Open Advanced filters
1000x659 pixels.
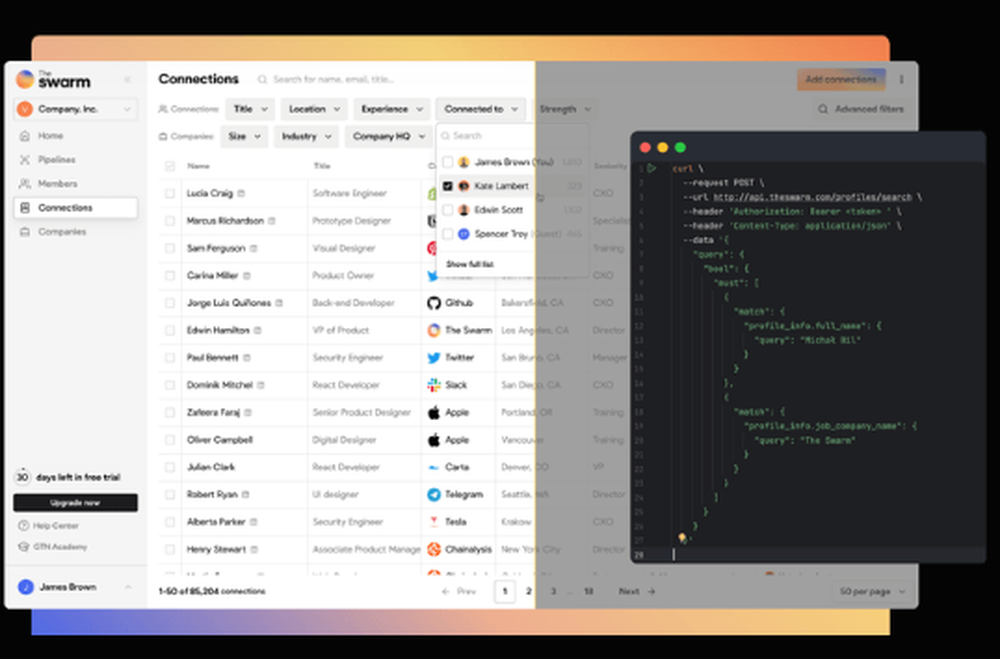[x=861, y=109]
